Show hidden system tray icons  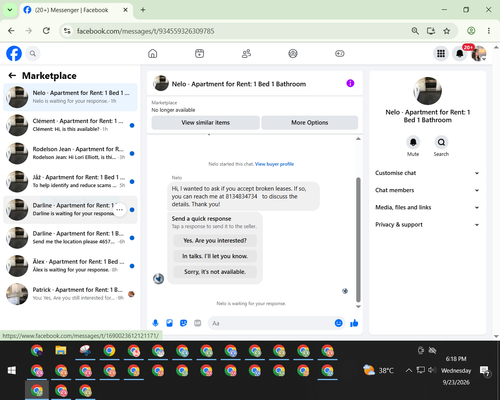tap(409, 370)
